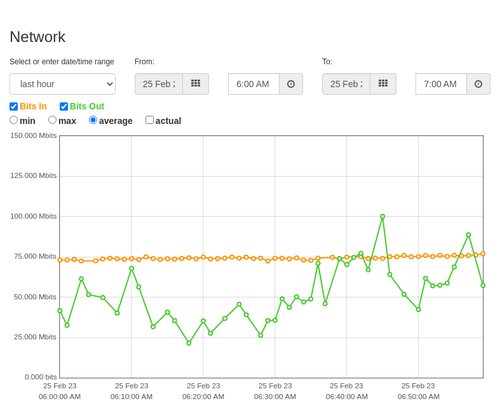Image resolution: width=500 pixels, height=403 pixels.
Task: Uncheck the Bits In checkbox
Action: tap(14, 106)
